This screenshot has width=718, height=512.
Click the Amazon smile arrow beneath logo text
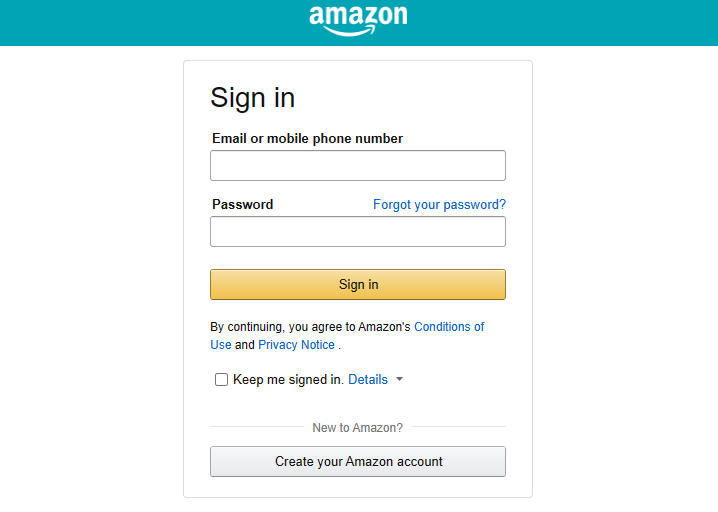tap(349, 31)
